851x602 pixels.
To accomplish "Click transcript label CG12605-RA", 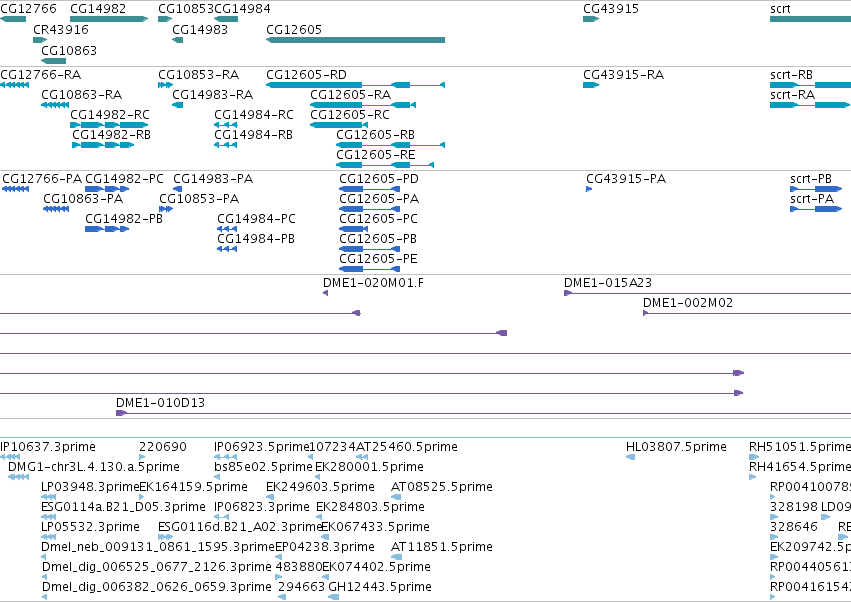I will [x=351, y=95].
